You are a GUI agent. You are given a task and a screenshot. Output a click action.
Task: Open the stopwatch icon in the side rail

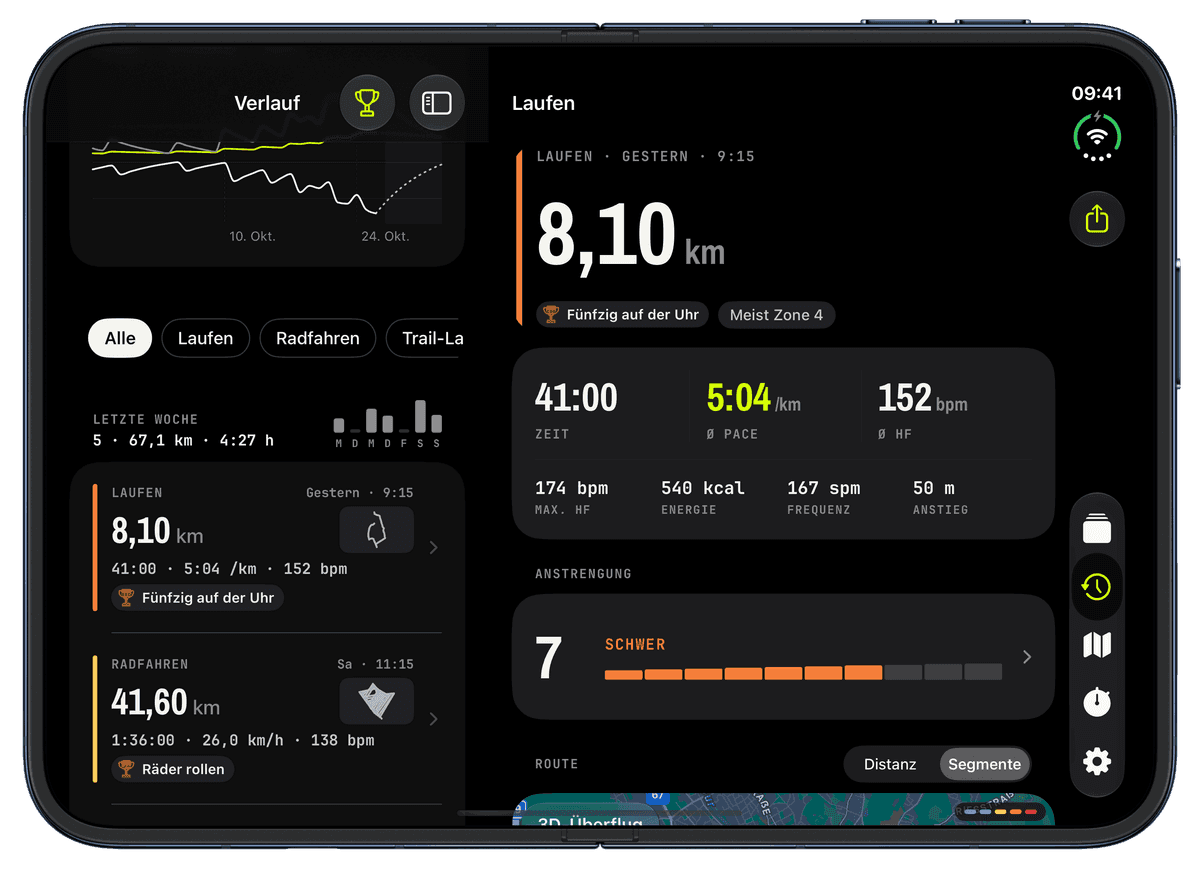(1097, 702)
